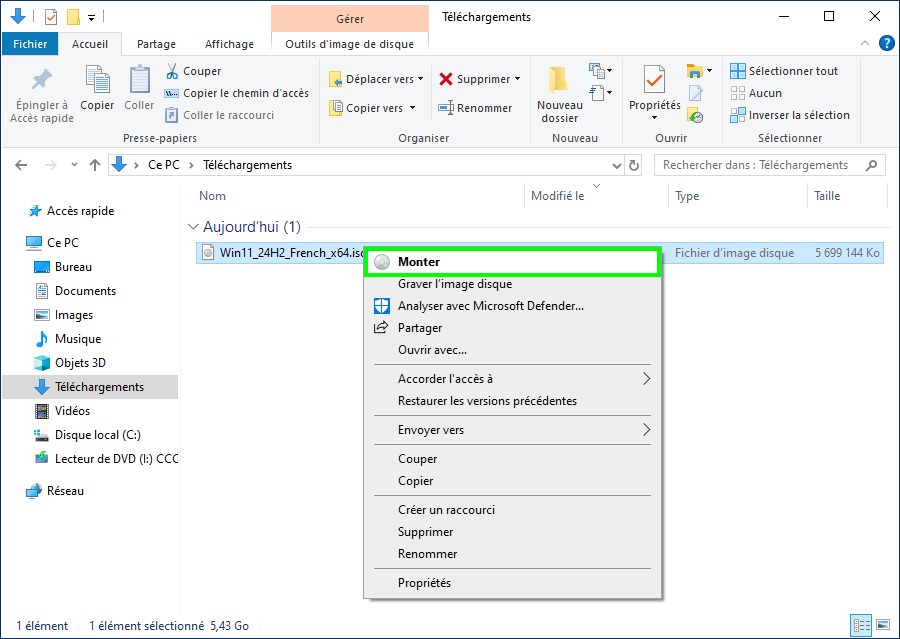Click Coller le raccourci in the ribbon
900x639 pixels.
(219, 115)
